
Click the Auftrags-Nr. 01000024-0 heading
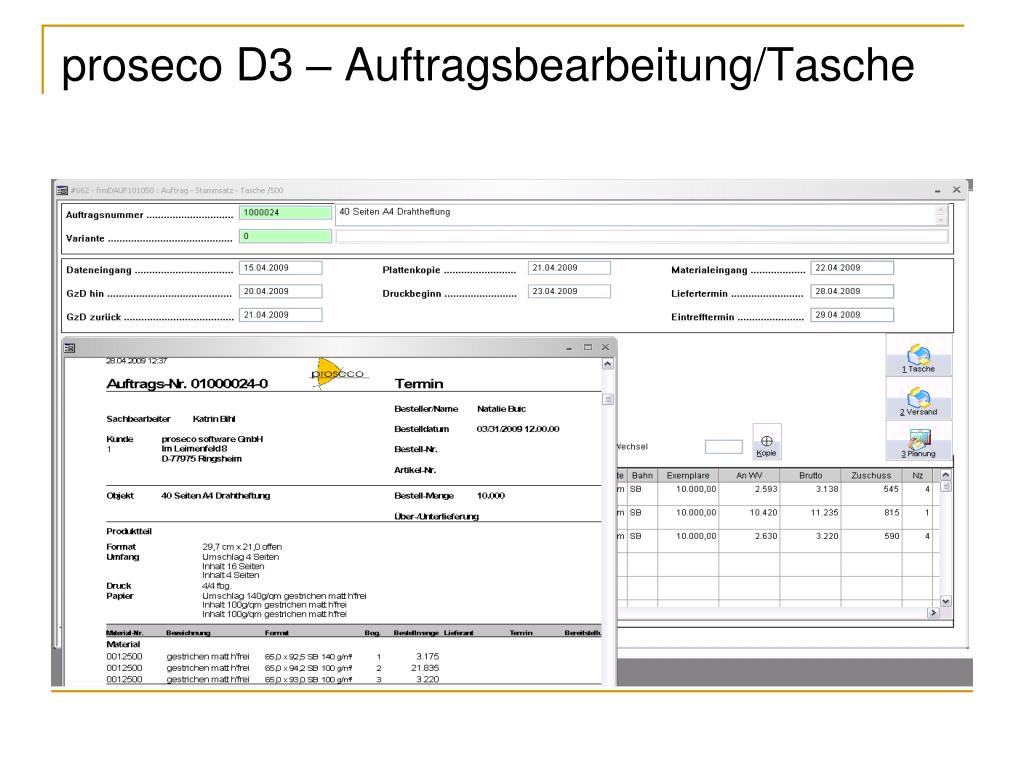pyautogui.click(x=187, y=384)
